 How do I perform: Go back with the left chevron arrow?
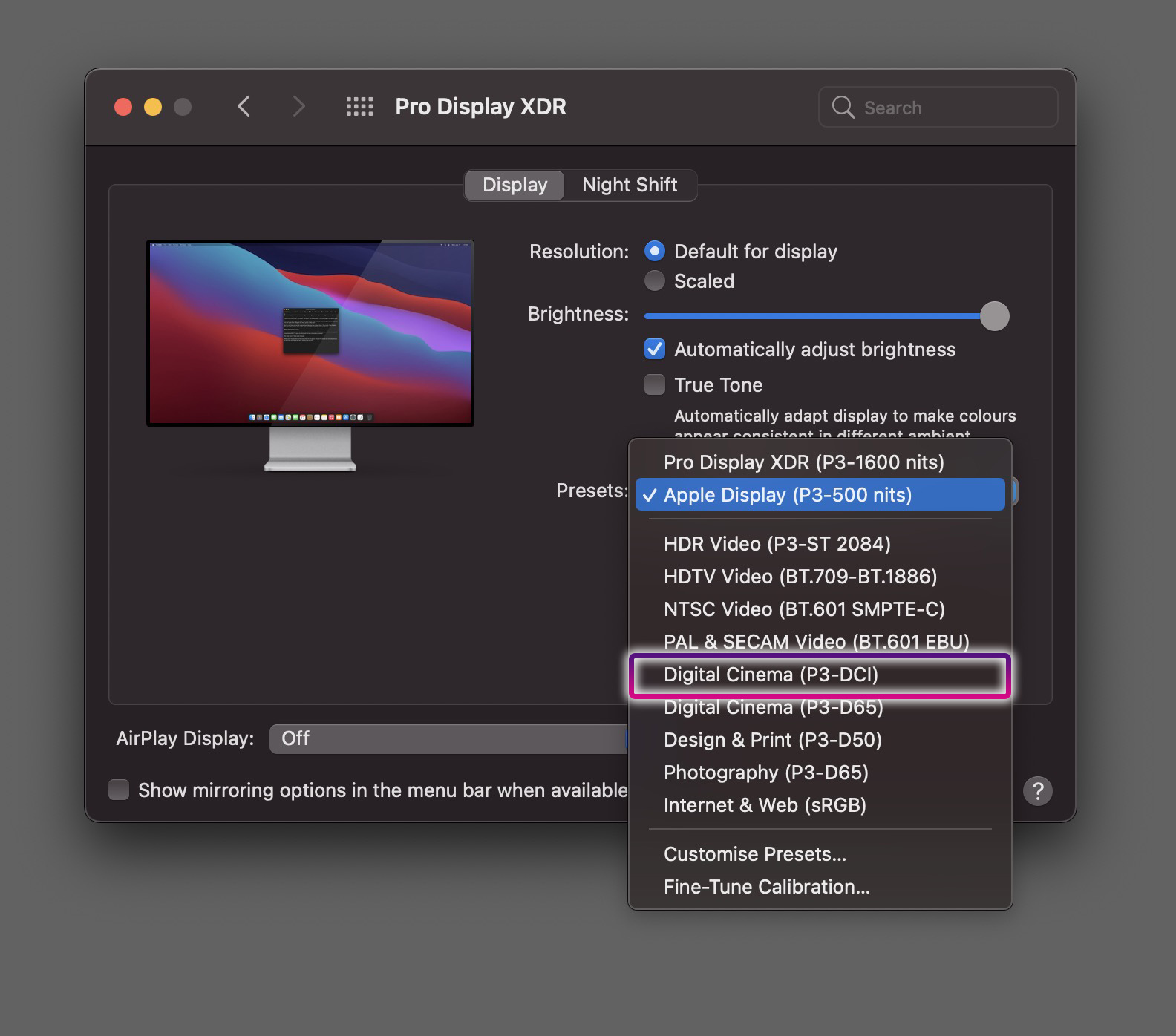pos(244,107)
